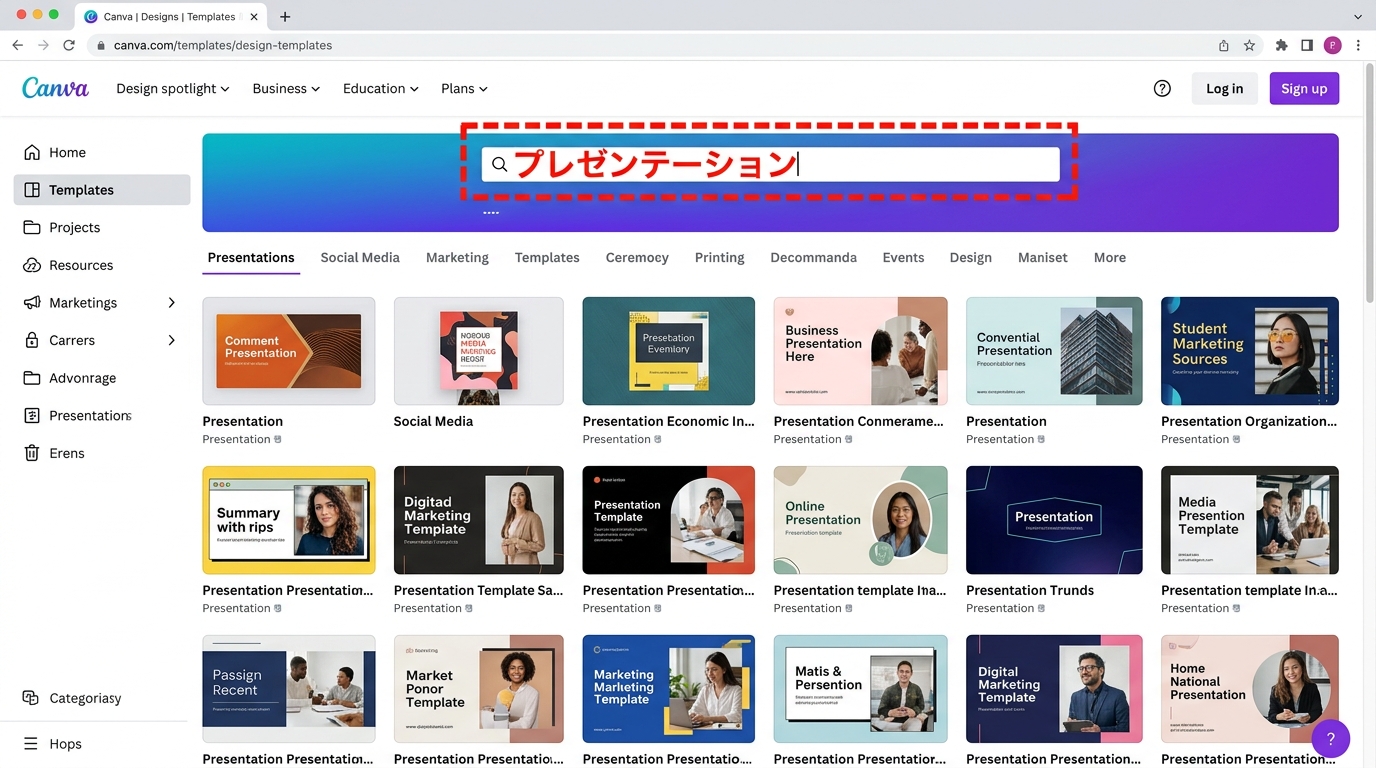Image resolution: width=1376 pixels, height=768 pixels.
Task: Reload the page using the browser refresh icon
Action: point(69,45)
